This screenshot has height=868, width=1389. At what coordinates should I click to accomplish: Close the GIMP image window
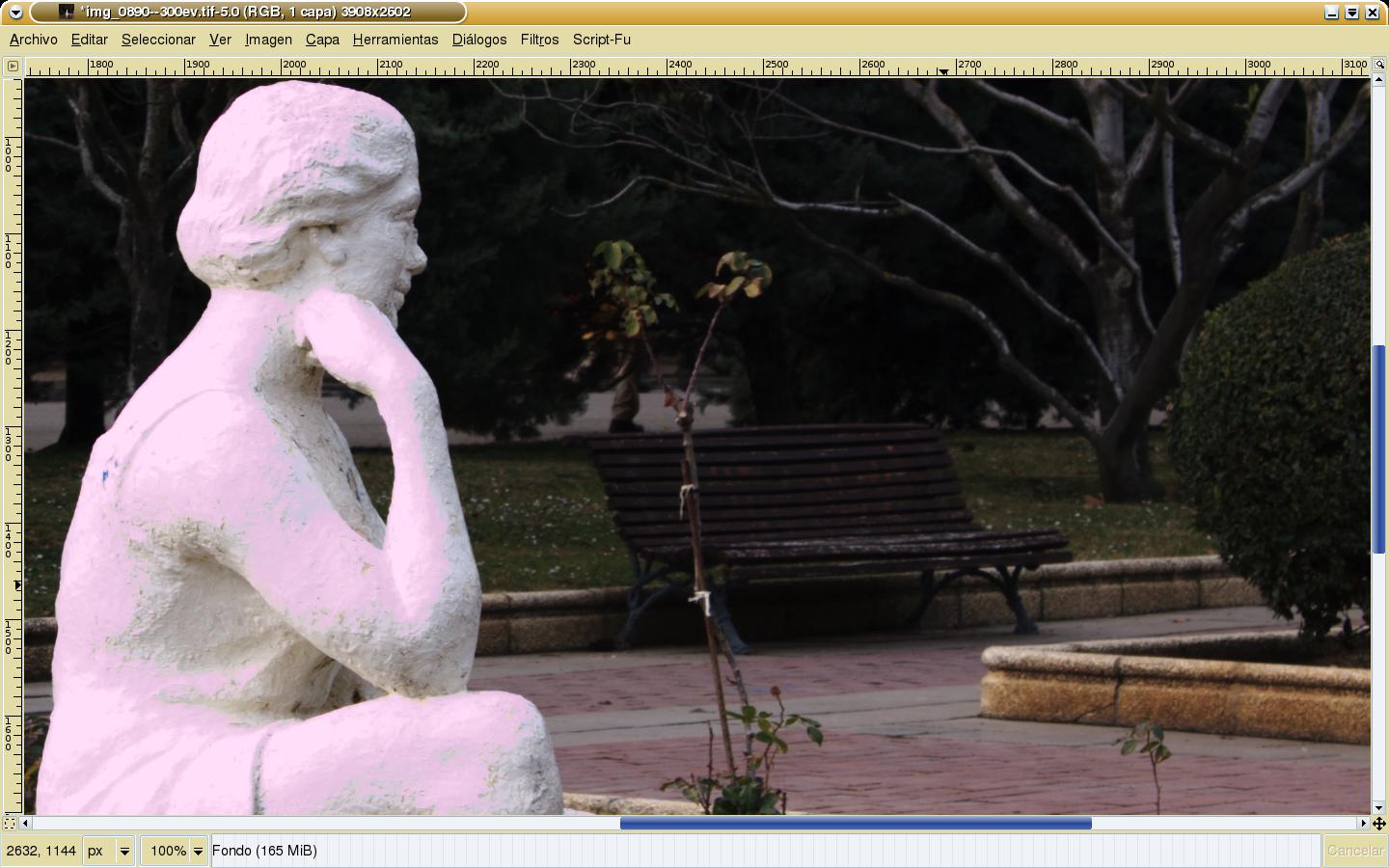click(1373, 13)
